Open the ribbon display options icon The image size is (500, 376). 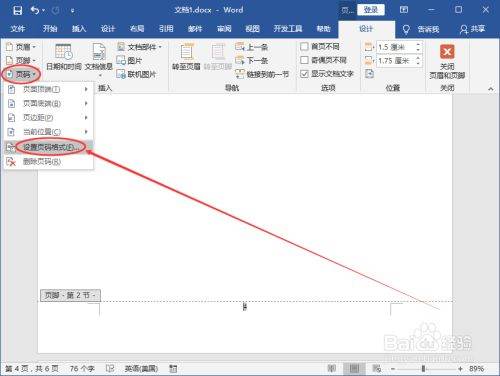[404, 10]
